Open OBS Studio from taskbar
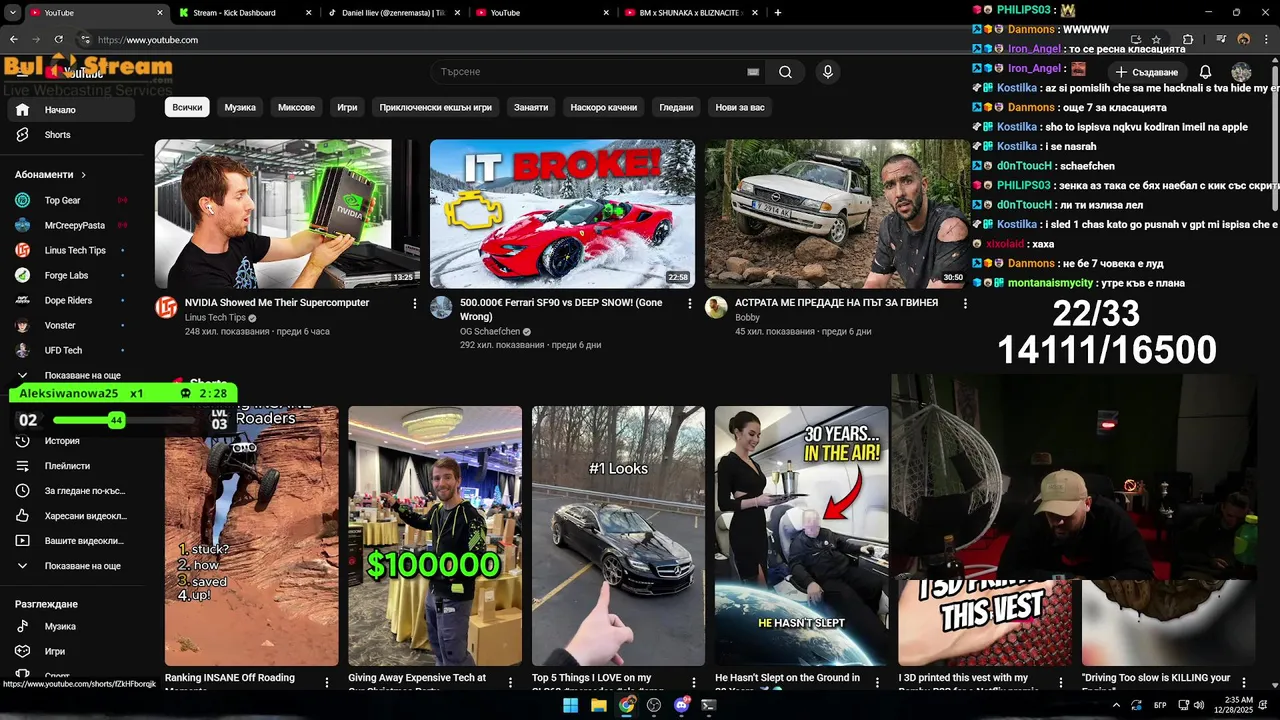Image resolution: width=1280 pixels, height=720 pixels. point(654,705)
